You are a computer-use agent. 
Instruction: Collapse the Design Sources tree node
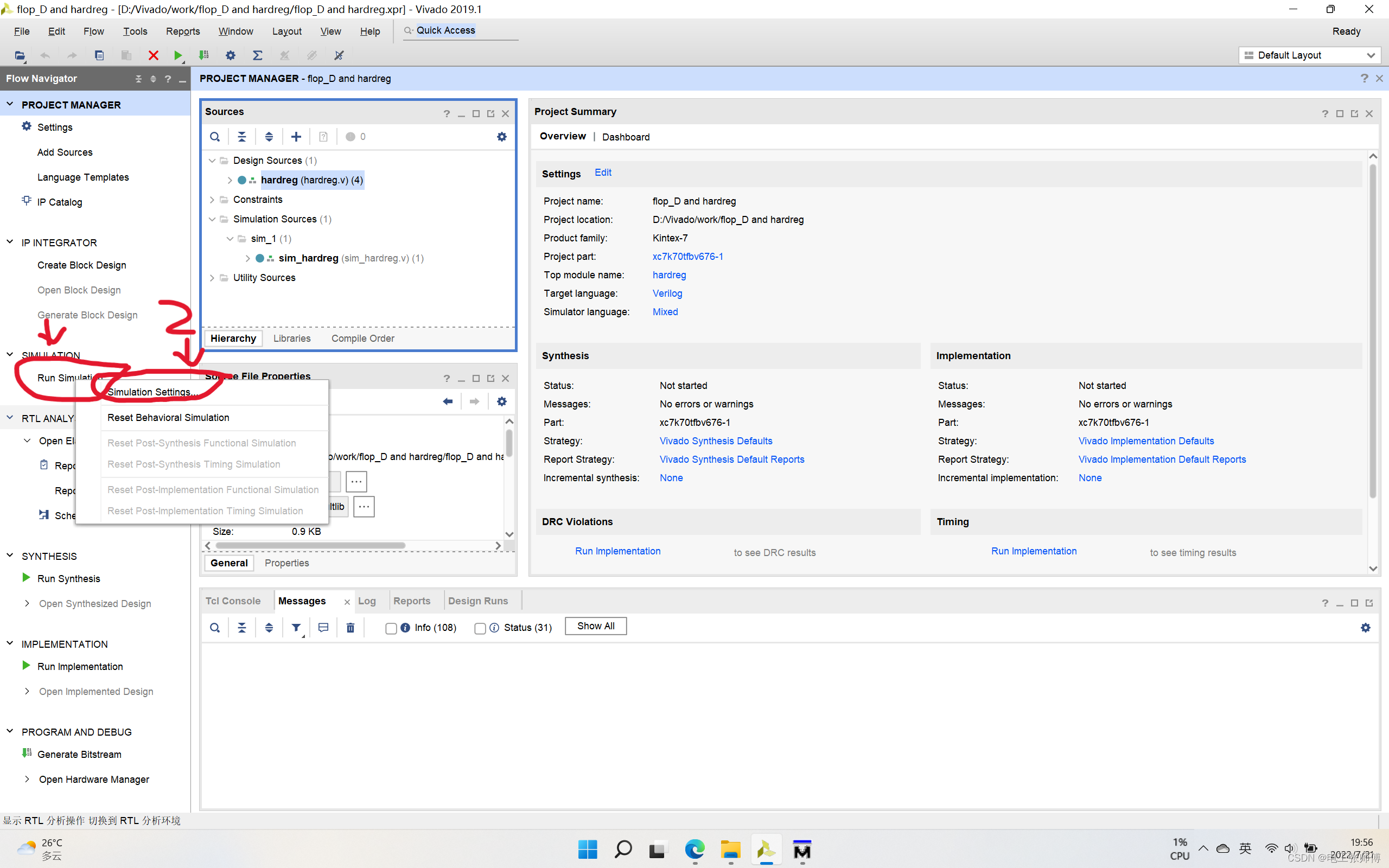click(x=212, y=160)
